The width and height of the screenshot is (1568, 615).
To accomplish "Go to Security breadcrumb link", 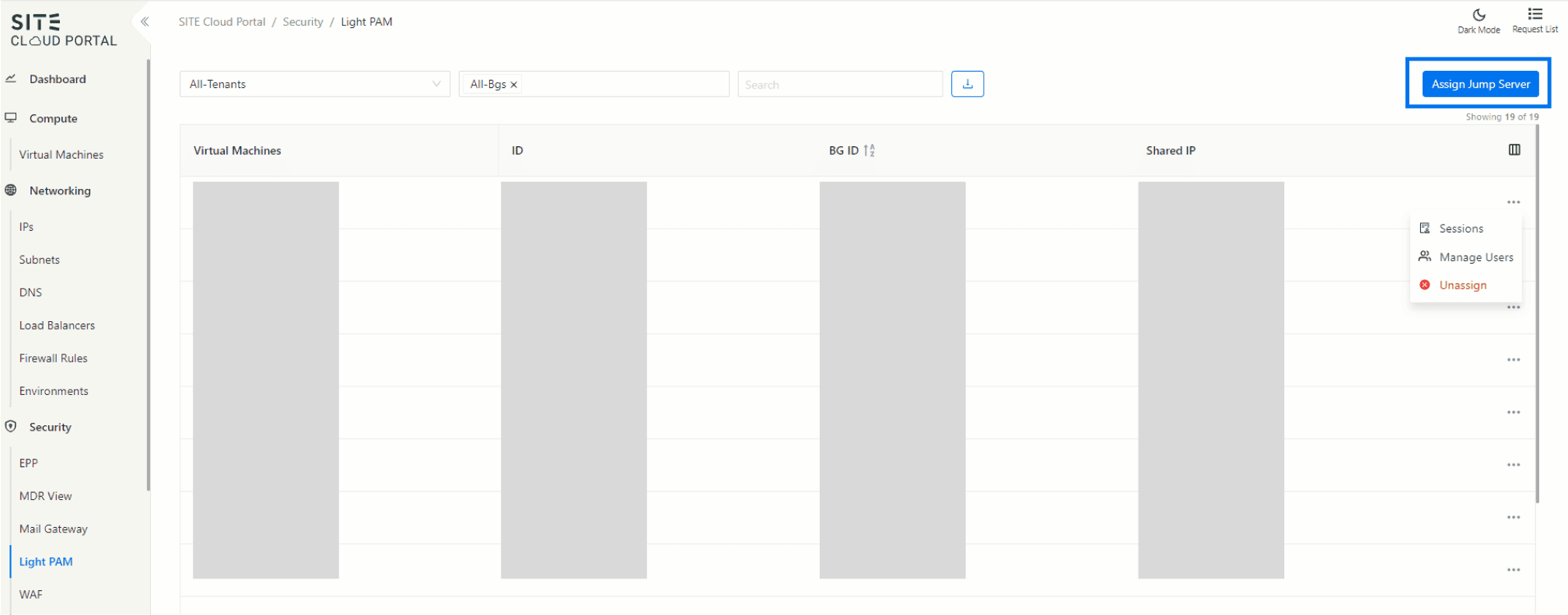I will pyautogui.click(x=303, y=22).
